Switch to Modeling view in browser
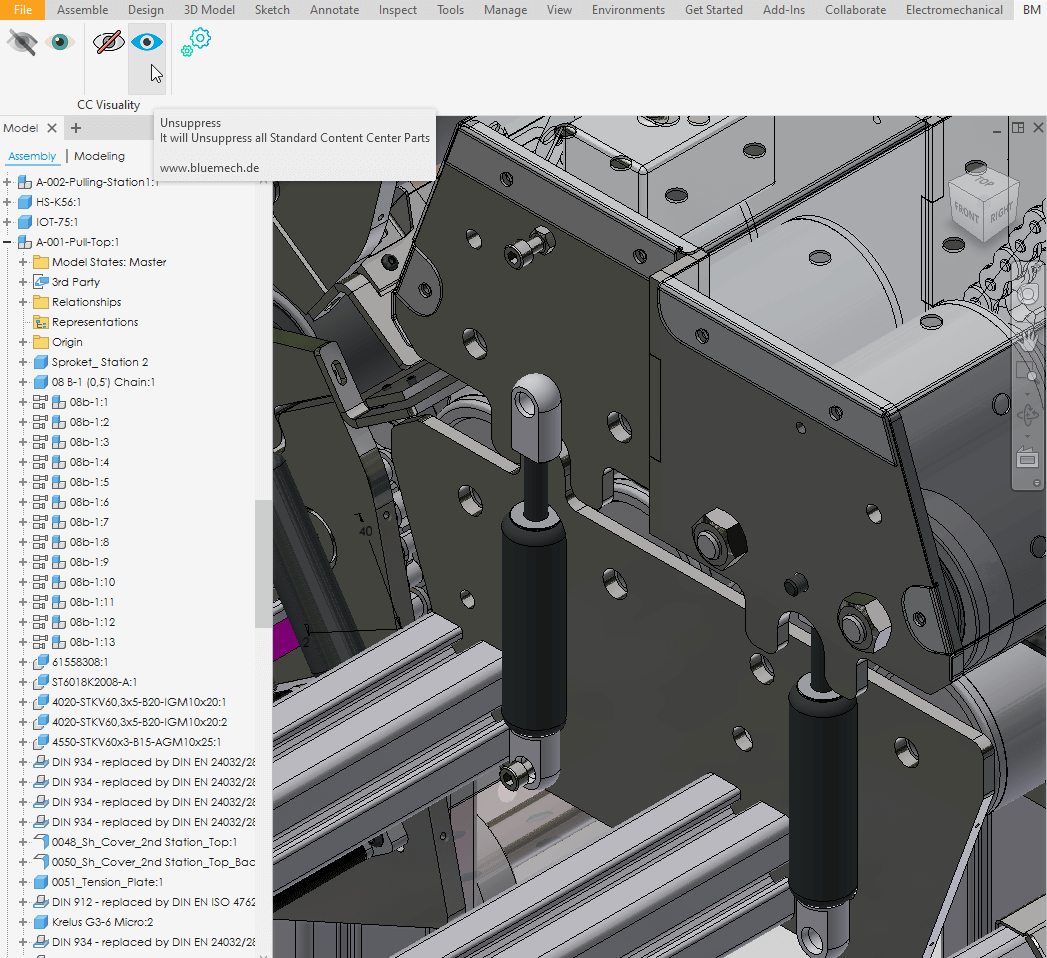This screenshot has height=958, width=1047. (99, 156)
